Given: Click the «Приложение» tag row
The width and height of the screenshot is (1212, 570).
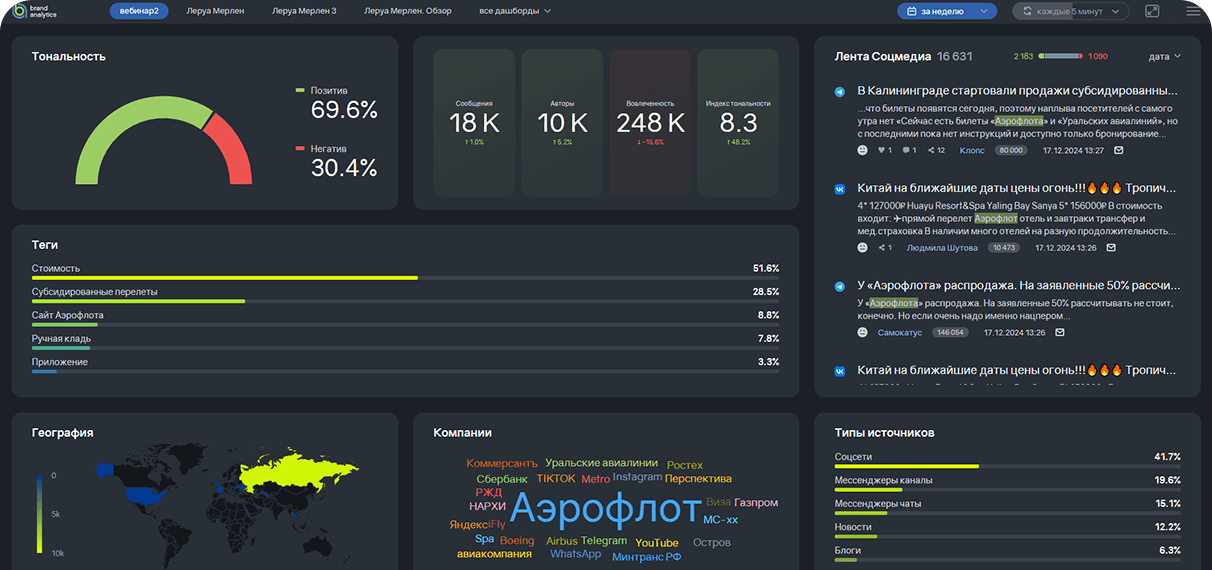Looking at the screenshot, I should [405, 366].
